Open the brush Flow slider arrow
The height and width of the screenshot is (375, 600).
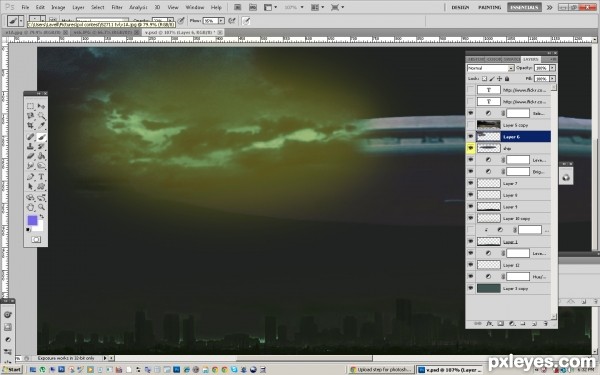click(x=221, y=21)
